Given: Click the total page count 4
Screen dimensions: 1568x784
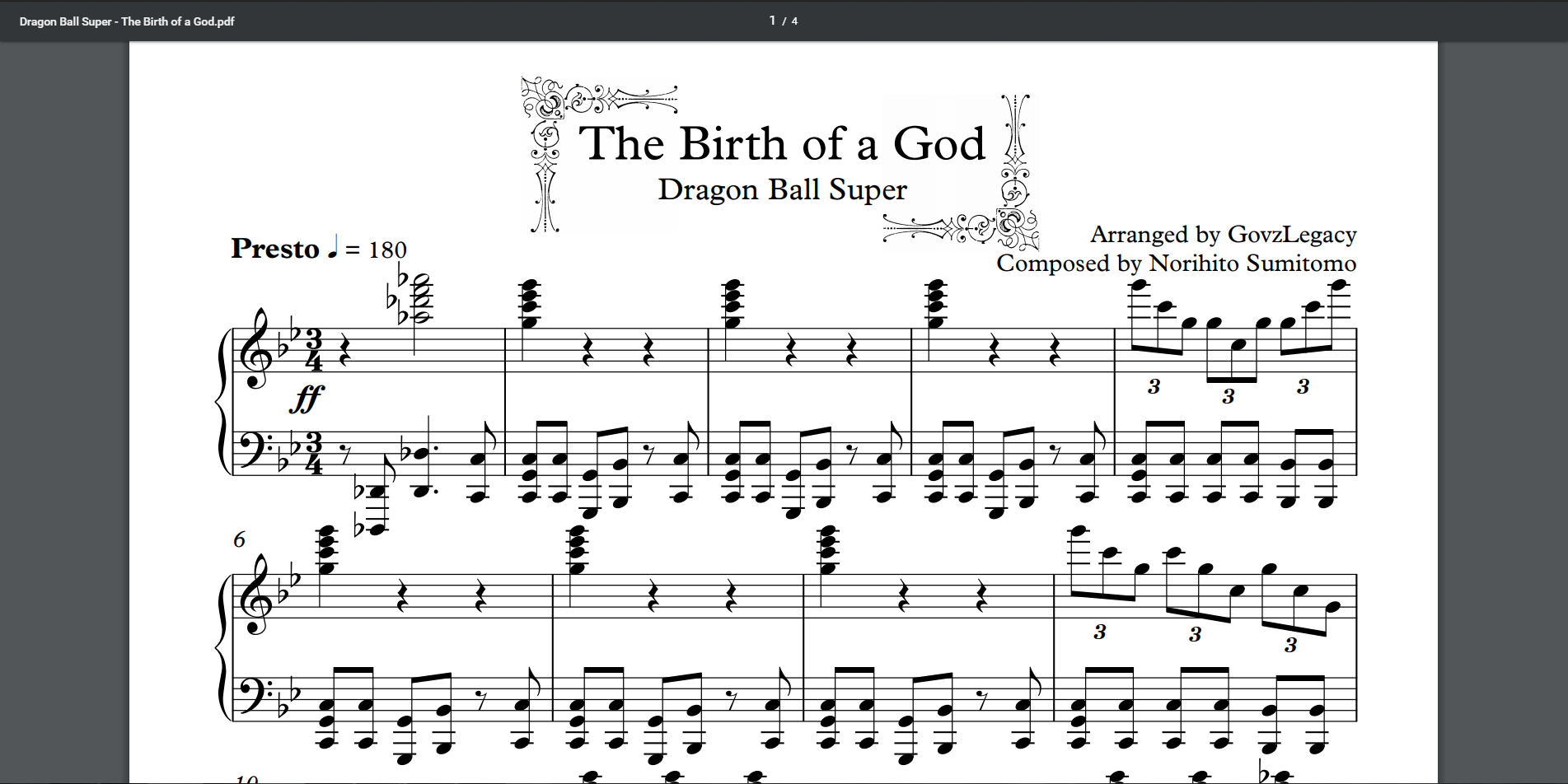Looking at the screenshot, I should click(794, 21).
